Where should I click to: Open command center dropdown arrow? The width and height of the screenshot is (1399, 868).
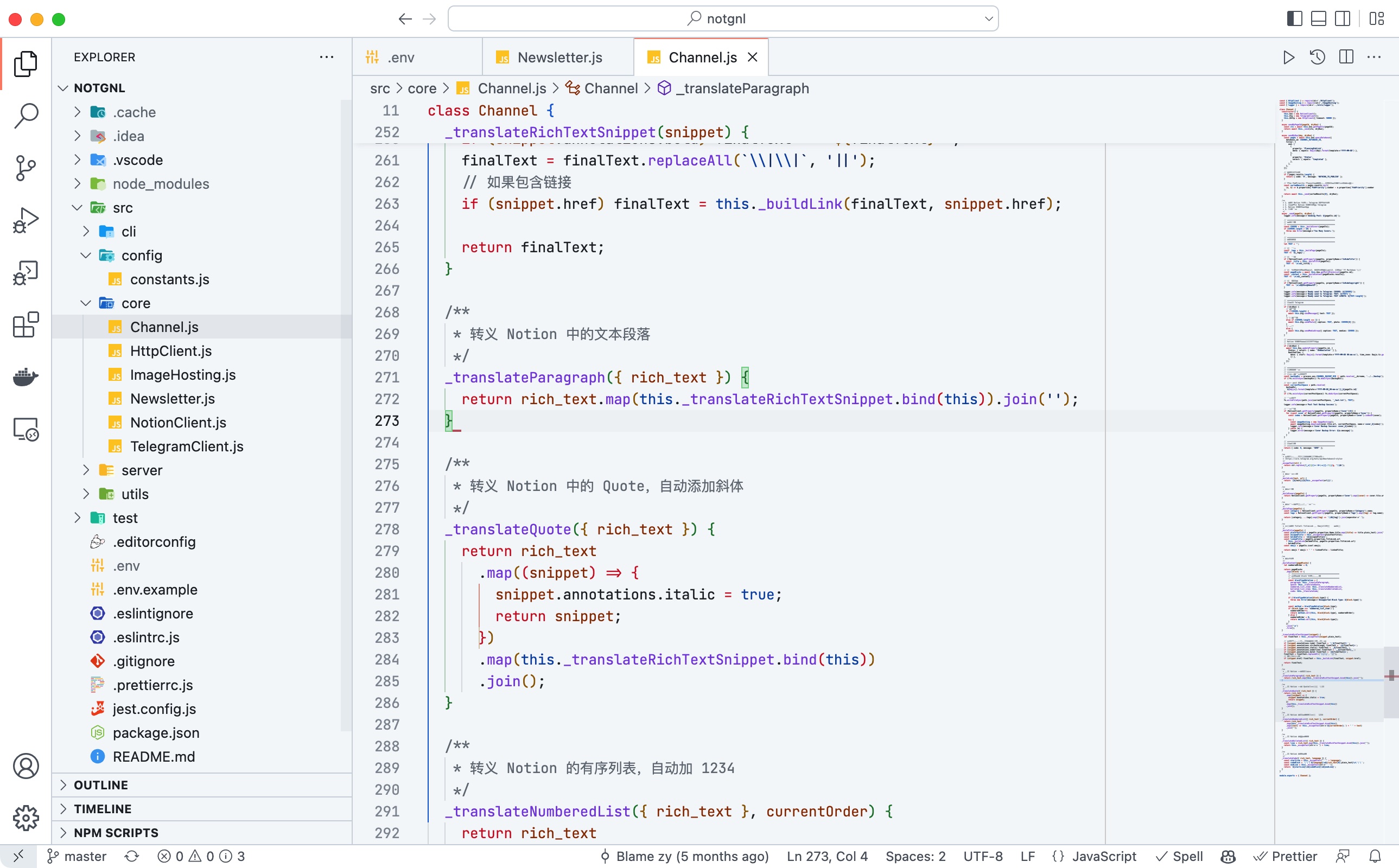coord(989,19)
